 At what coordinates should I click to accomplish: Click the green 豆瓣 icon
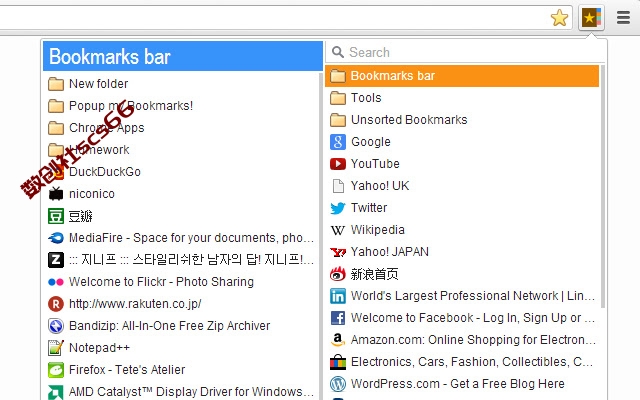point(56,216)
